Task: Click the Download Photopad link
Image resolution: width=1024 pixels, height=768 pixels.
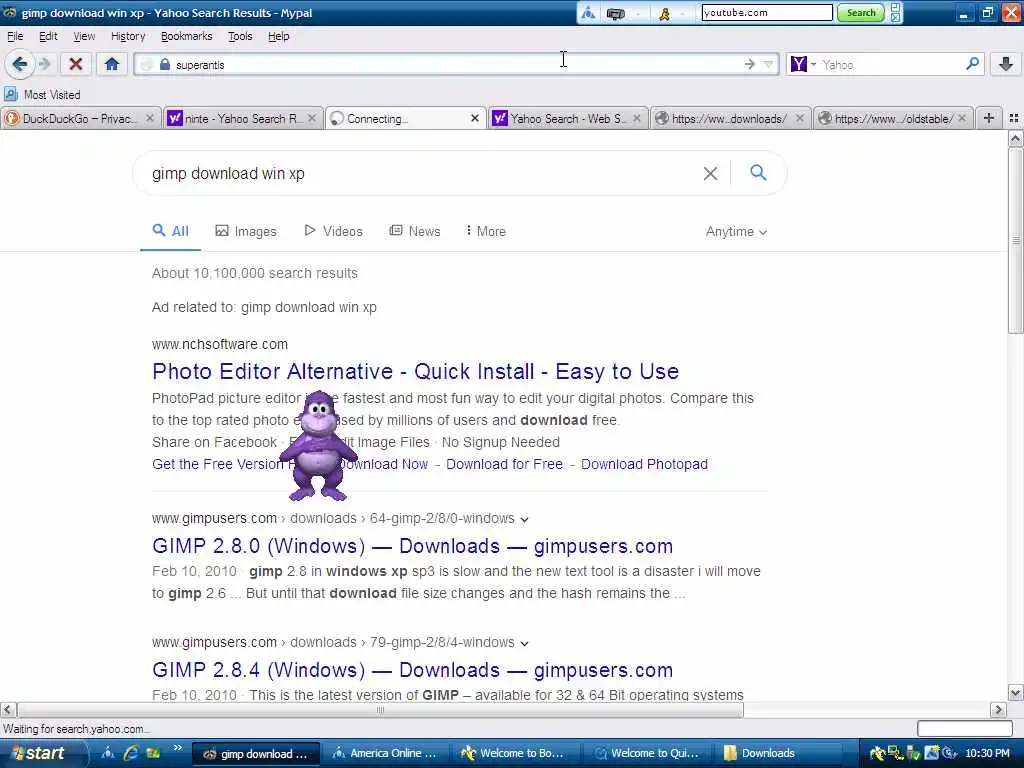Action: coord(644,464)
